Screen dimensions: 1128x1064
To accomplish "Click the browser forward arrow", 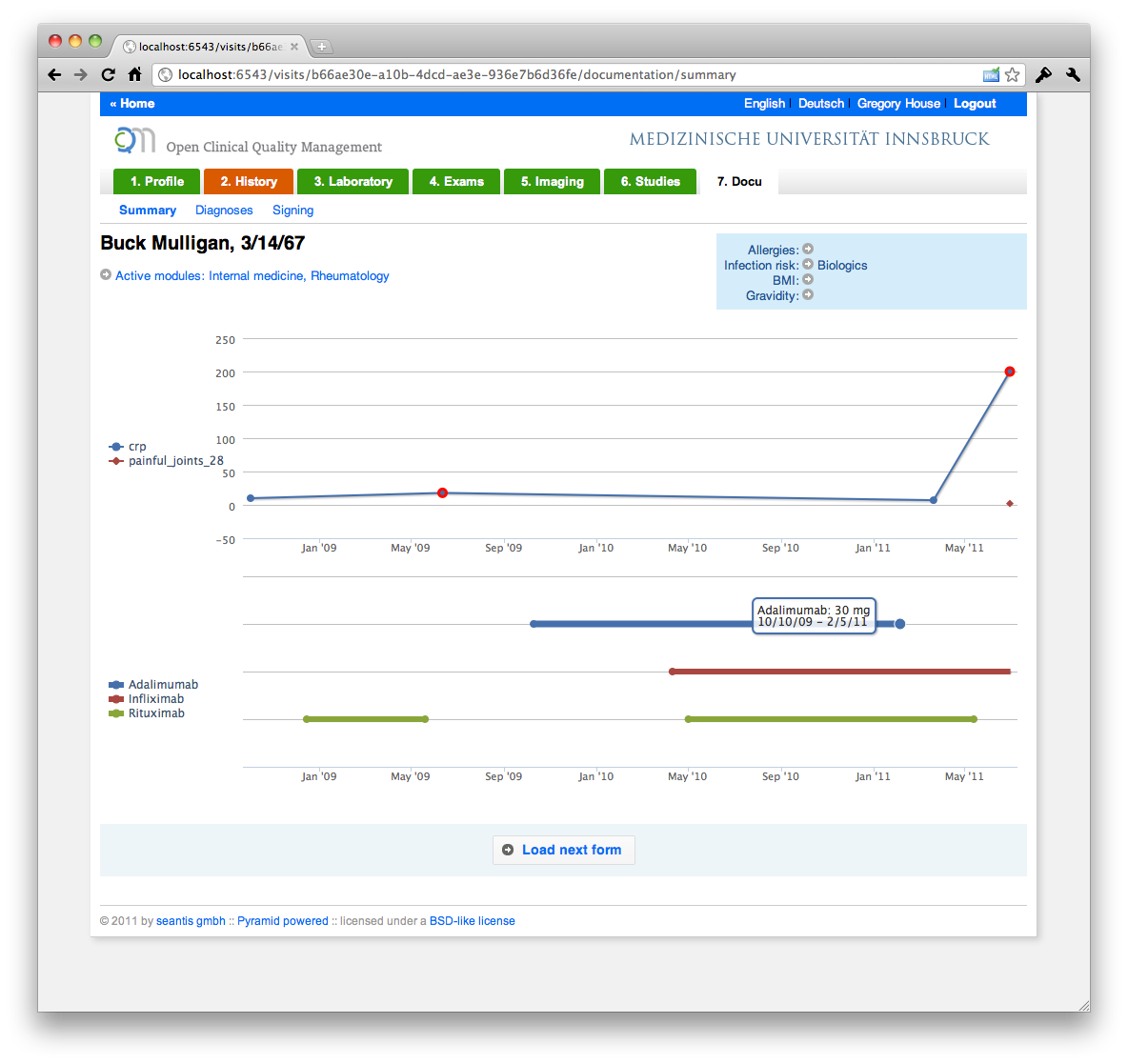I will point(81,75).
